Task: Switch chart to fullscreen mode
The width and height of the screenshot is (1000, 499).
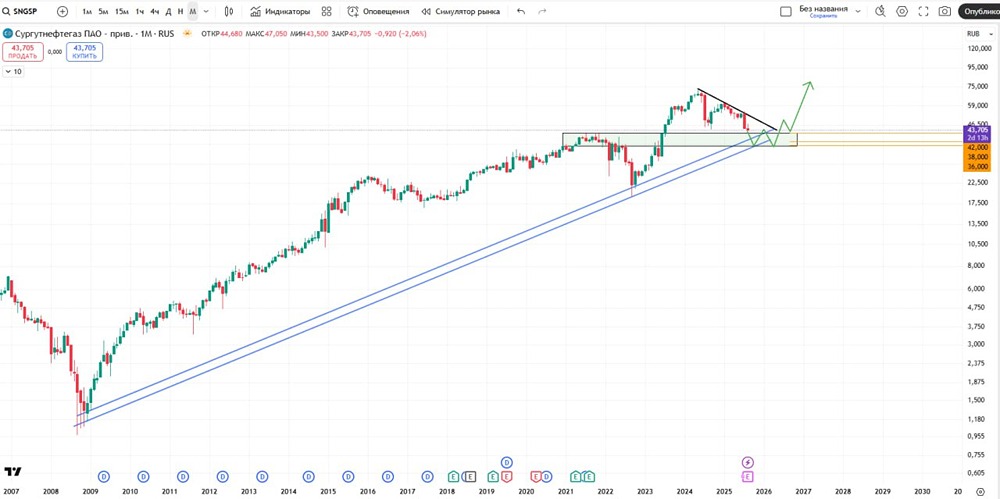Action: tap(923, 11)
